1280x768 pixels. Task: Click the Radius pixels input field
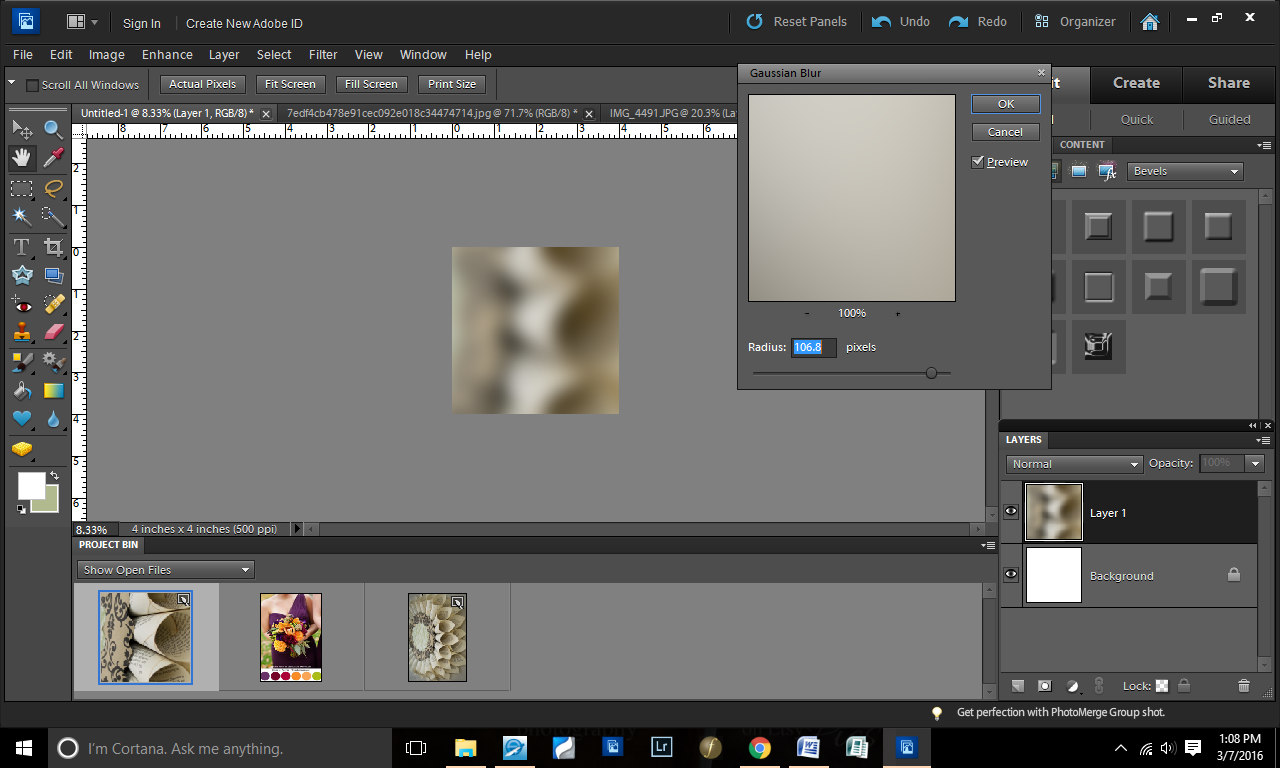813,347
